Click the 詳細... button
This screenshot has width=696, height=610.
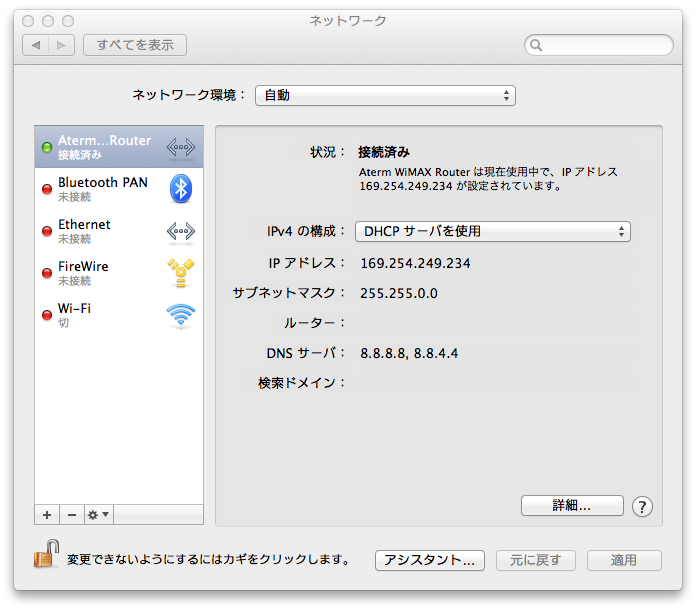click(572, 505)
